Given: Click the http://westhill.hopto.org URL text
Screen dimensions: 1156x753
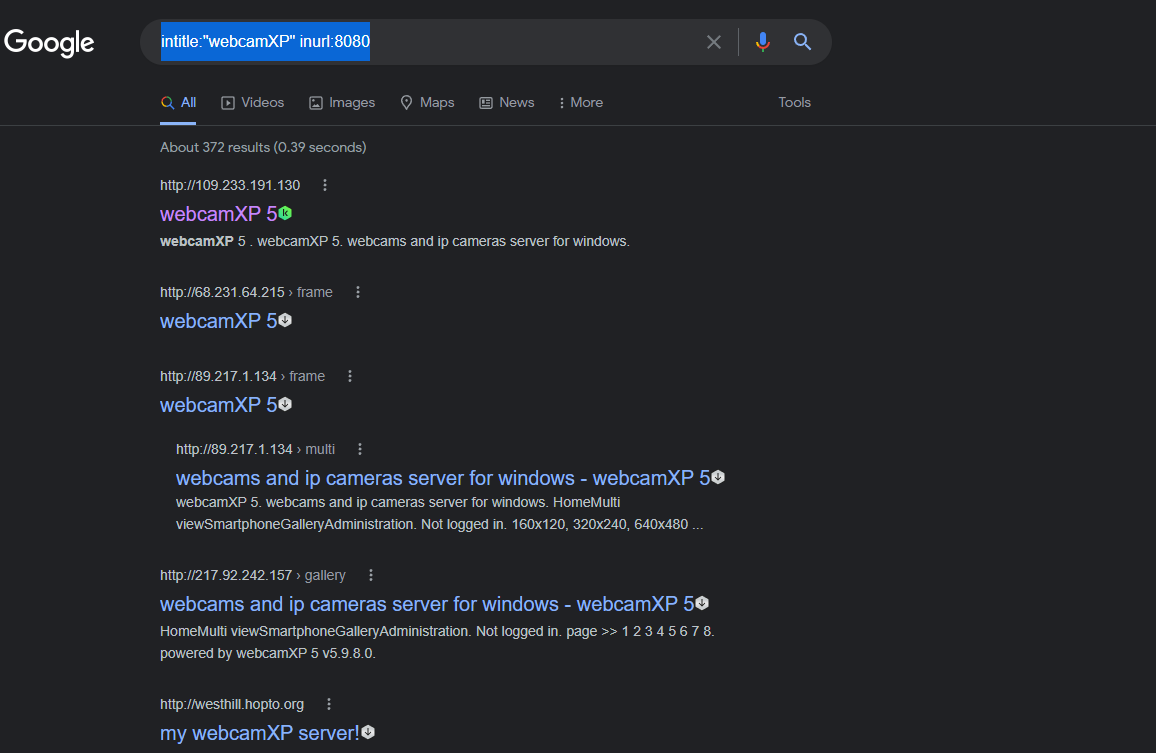Looking at the screenshot, I should 232,704.
